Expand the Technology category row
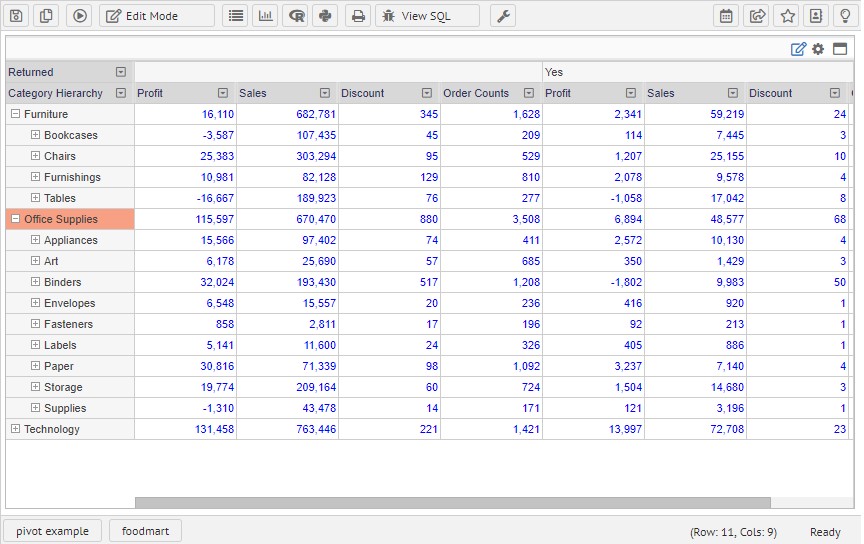864x544 pixels. click(x=15, y=429)
